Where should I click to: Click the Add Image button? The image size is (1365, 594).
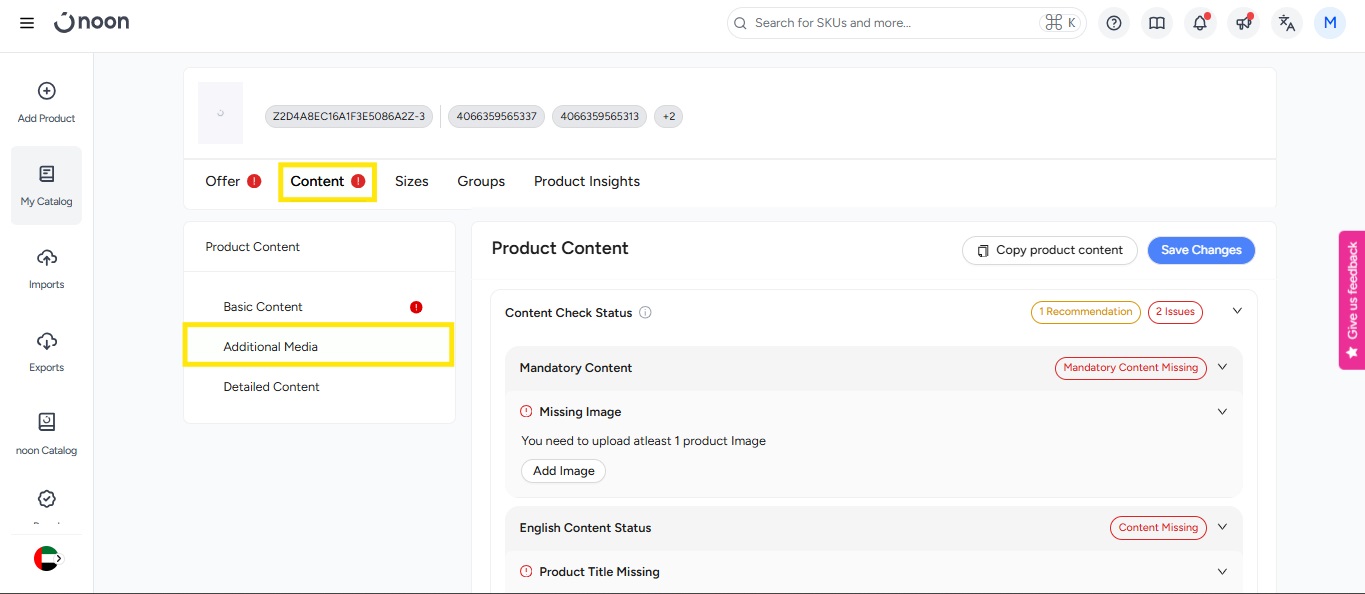click(x=563, y=471)
